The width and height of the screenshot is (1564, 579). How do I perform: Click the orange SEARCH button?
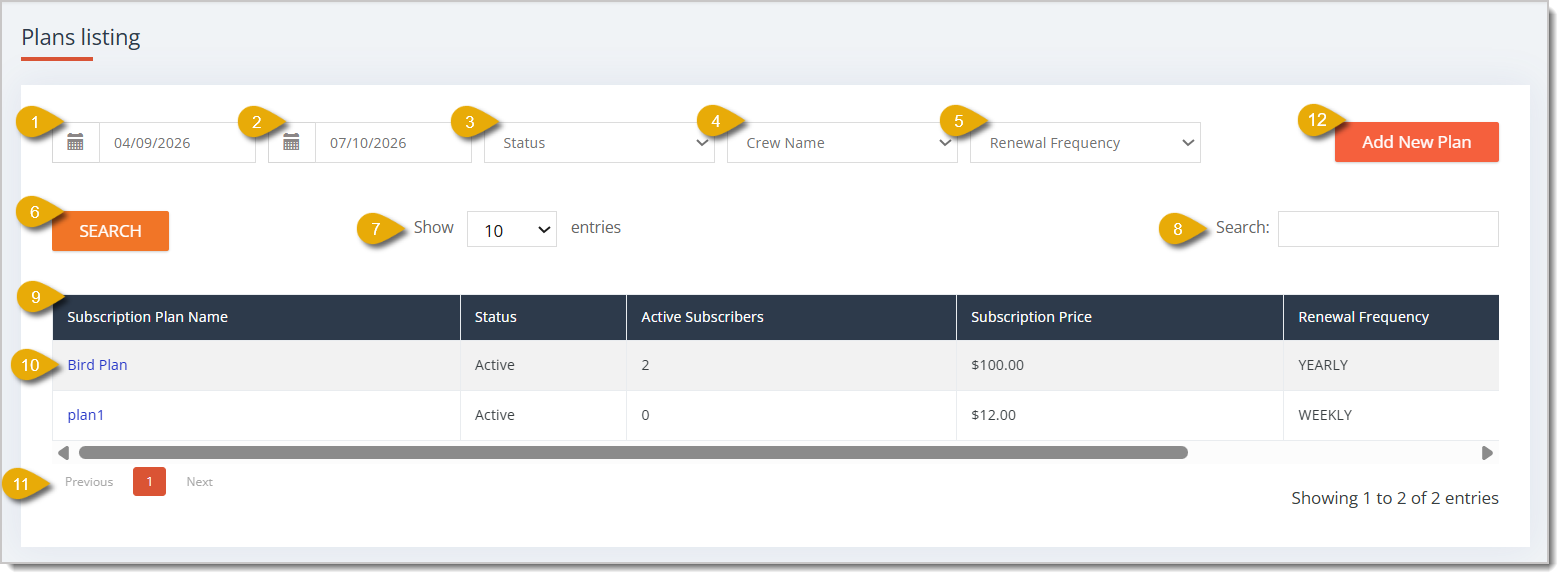coord(110,231)
